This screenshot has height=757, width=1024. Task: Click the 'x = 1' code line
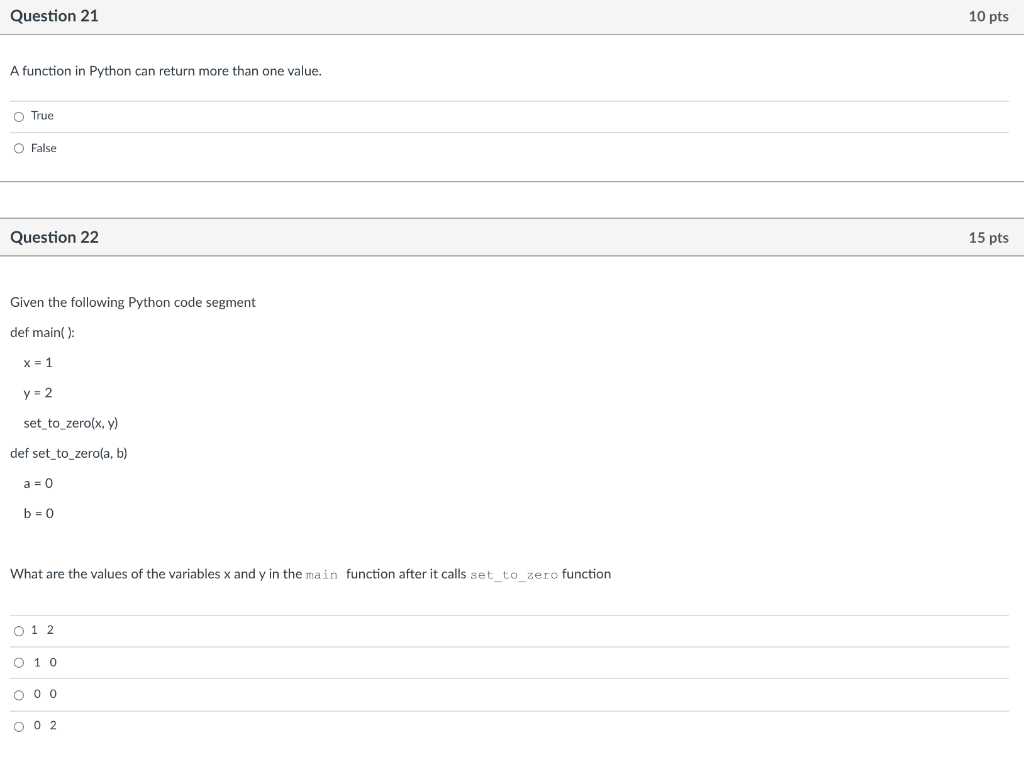tap(38, 362)
